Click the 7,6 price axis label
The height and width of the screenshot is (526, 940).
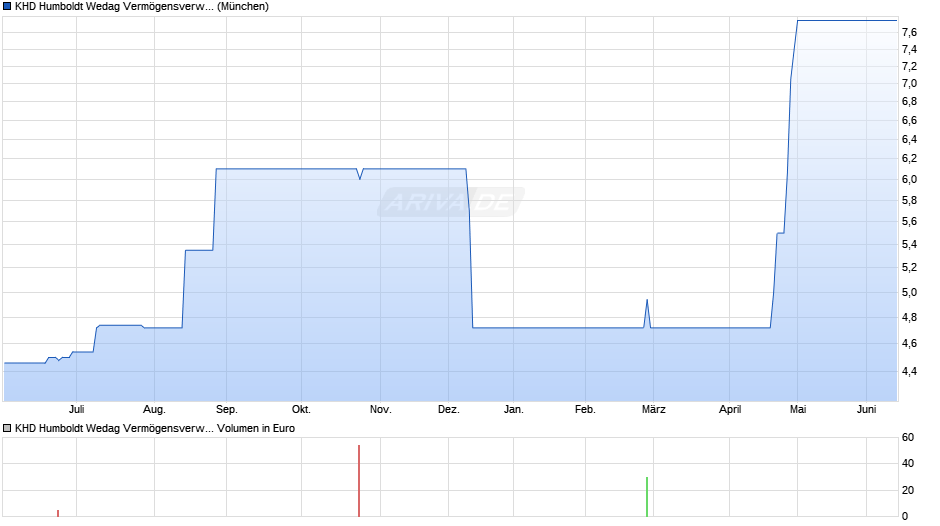[x=909, y=32]
